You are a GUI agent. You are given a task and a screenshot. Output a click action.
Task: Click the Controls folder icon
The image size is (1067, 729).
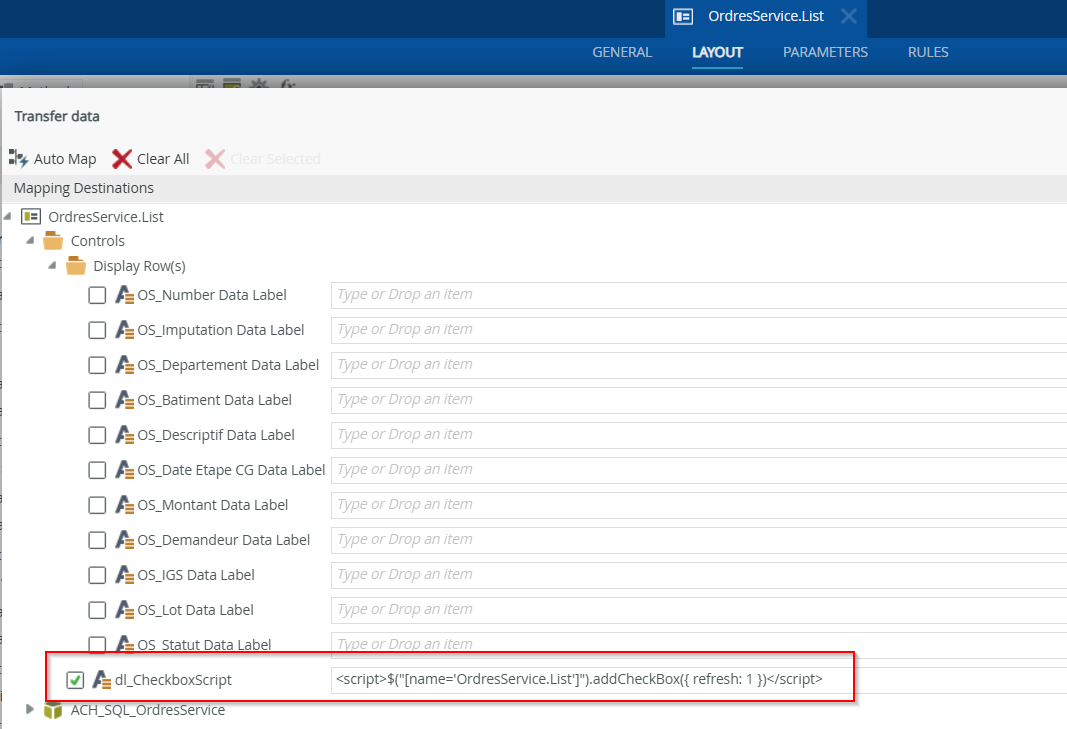pos(53,241)
